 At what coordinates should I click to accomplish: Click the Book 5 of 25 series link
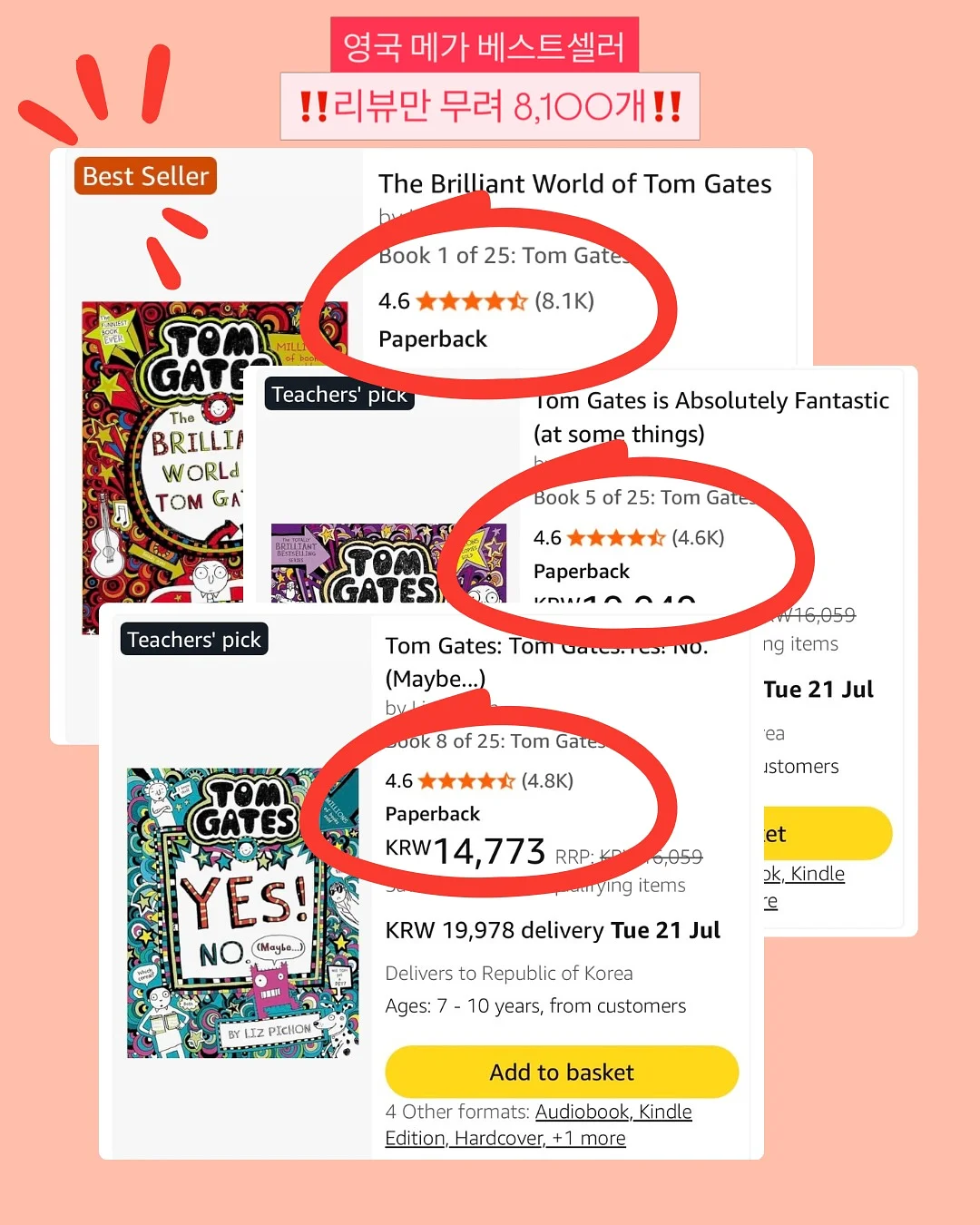point(643,497)
